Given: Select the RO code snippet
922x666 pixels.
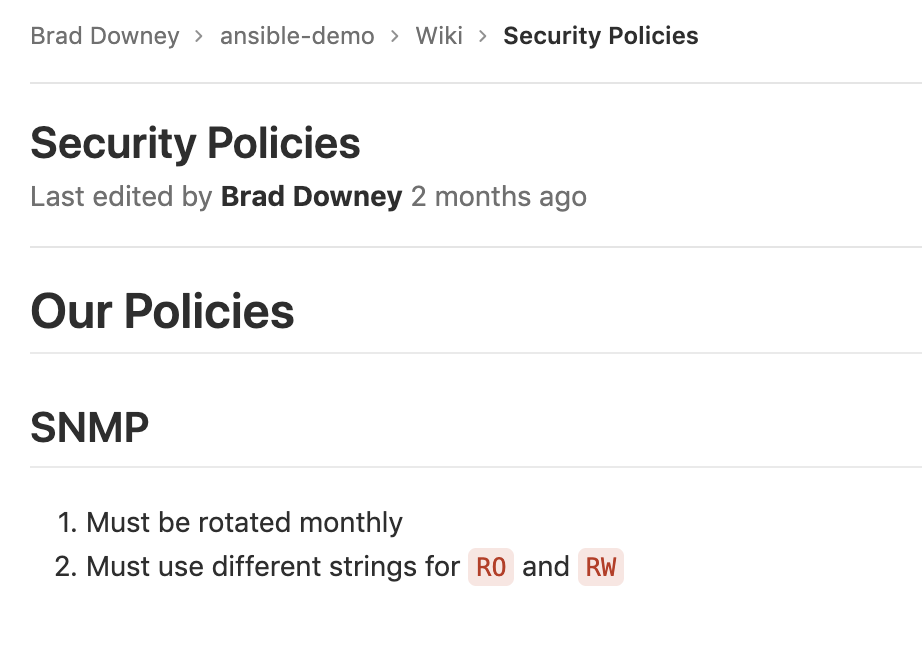Looking at the screenshot, I should point(491,566).
